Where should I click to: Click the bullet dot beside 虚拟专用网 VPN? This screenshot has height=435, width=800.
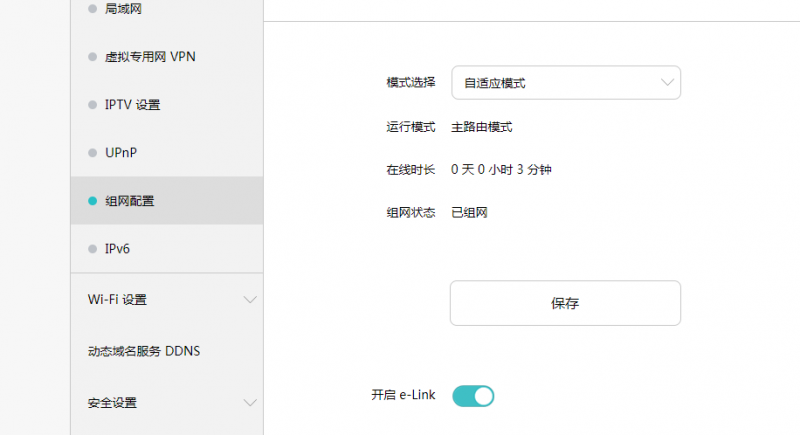click(92, 57)
